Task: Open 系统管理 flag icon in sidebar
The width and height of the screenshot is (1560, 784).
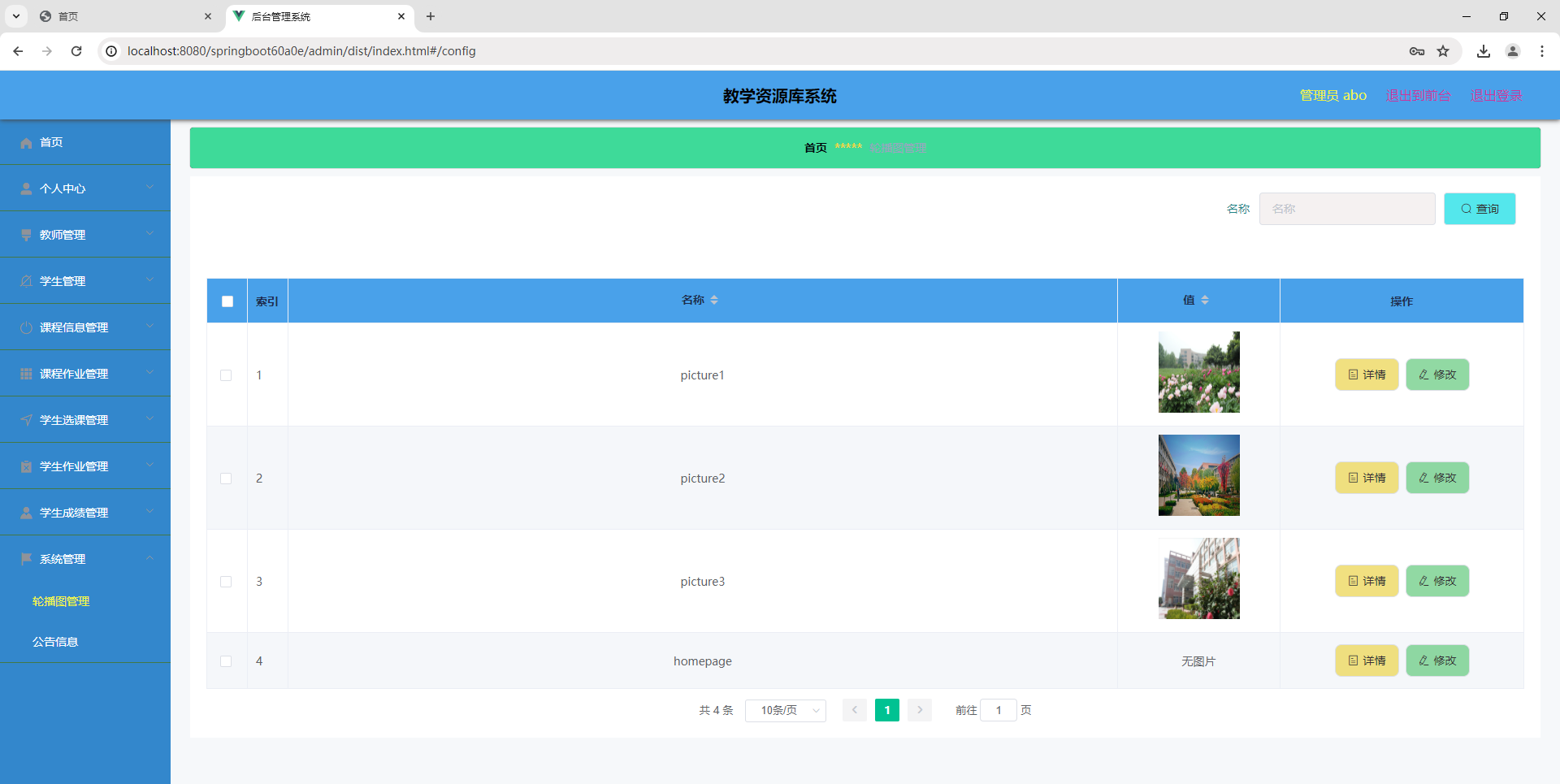Action: [26, 558]
